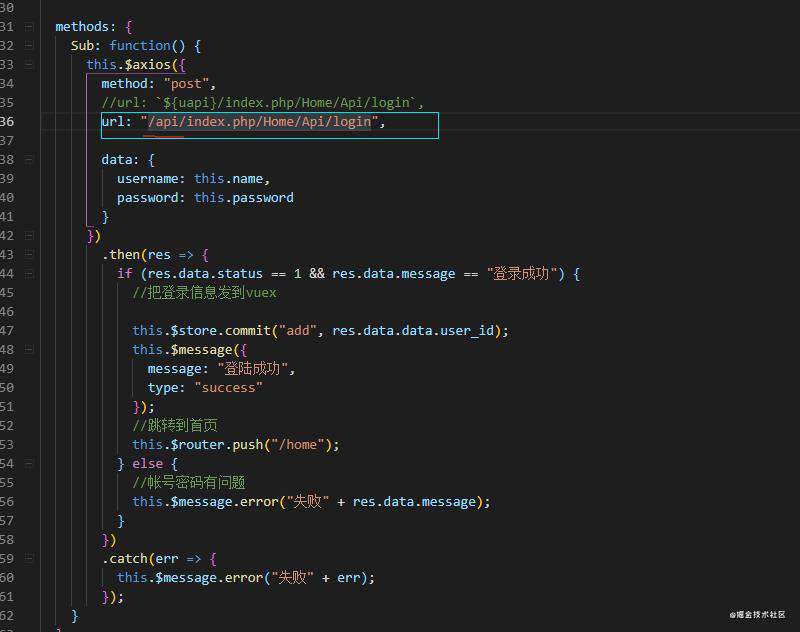Click 'res.data.status' in the if condition

pyautogui.click(x=205, y=274)
